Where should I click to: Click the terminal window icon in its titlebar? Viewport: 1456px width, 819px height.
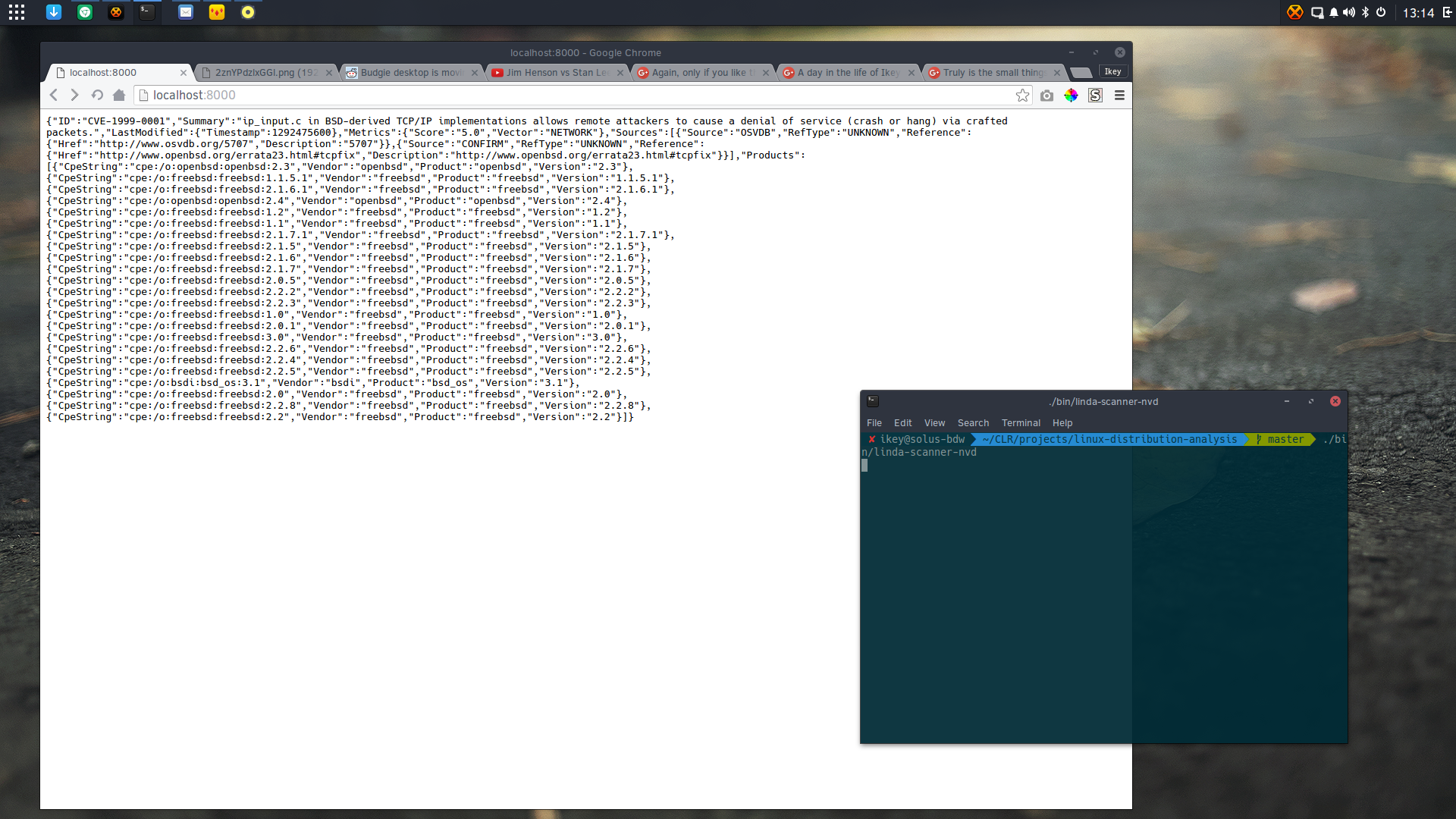pos(873,401)
